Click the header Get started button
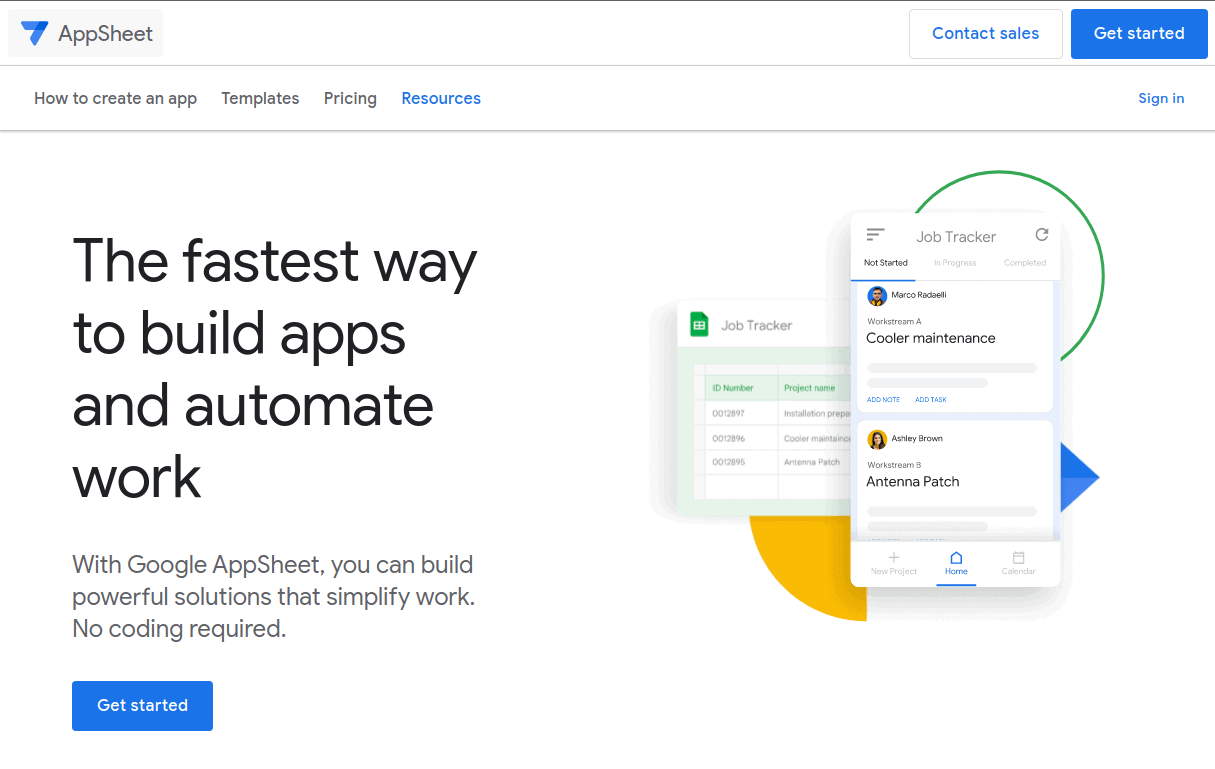 [x=1139, y=34]
